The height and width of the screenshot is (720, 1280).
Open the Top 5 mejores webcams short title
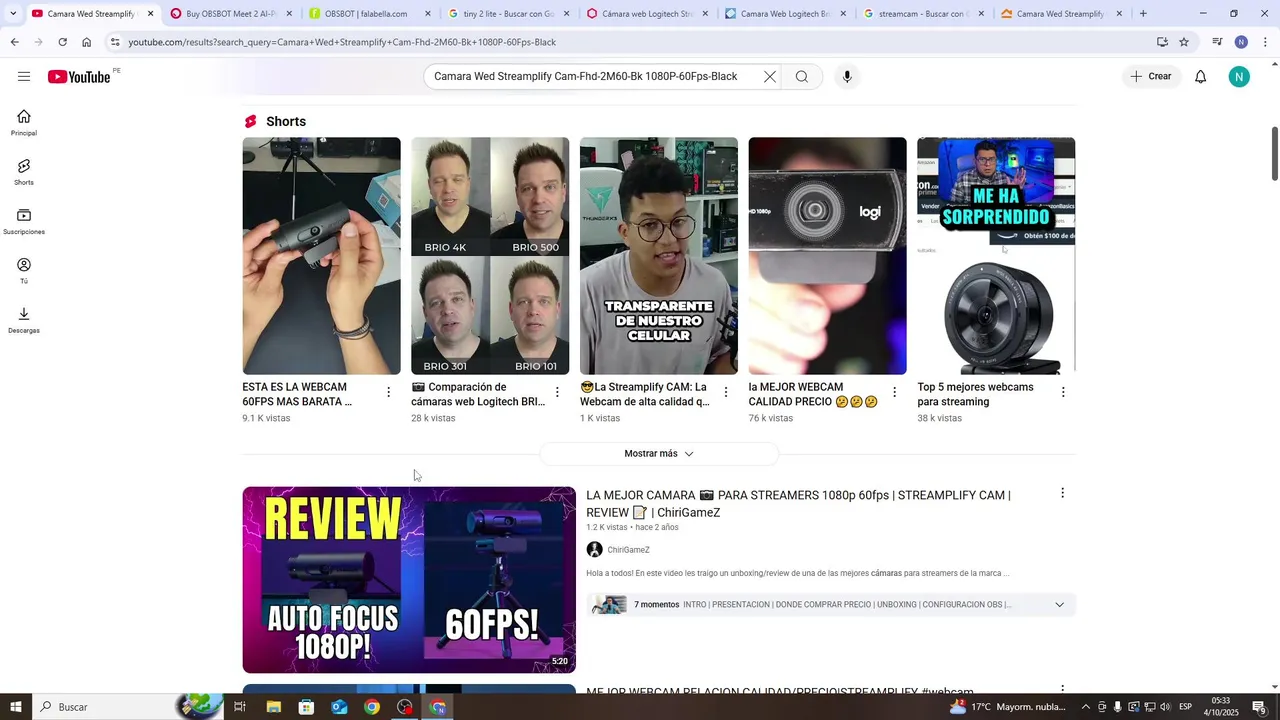coord(975,394)
